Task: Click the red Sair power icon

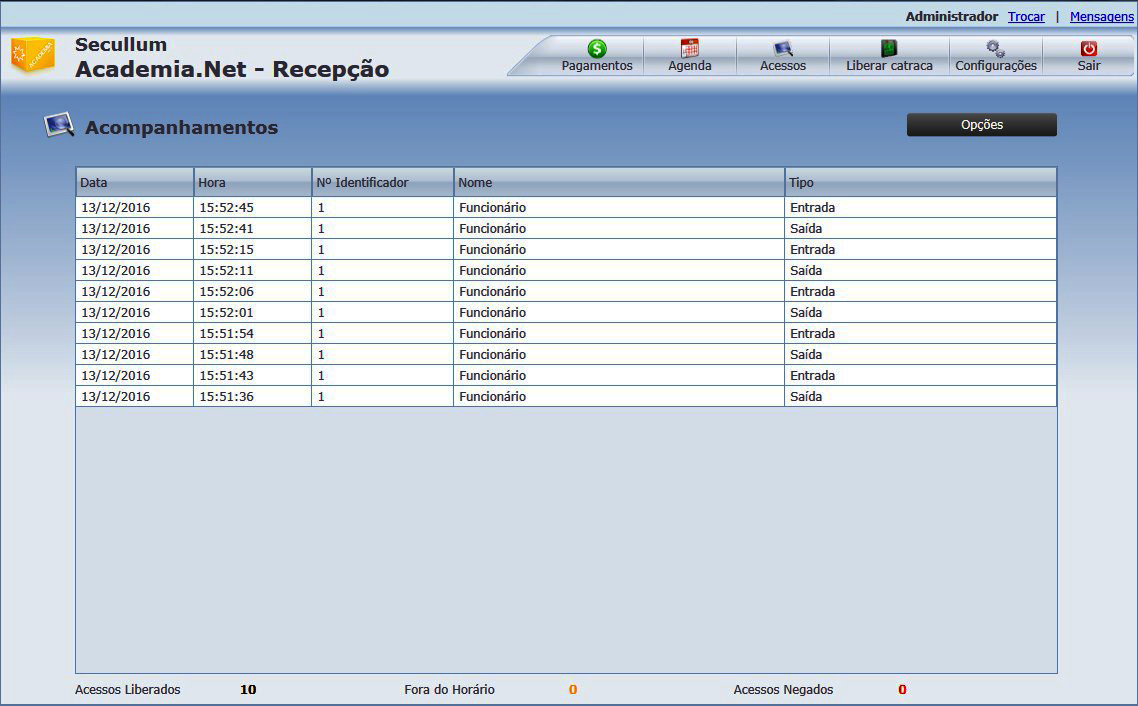Action: (x=1089, y=48)
